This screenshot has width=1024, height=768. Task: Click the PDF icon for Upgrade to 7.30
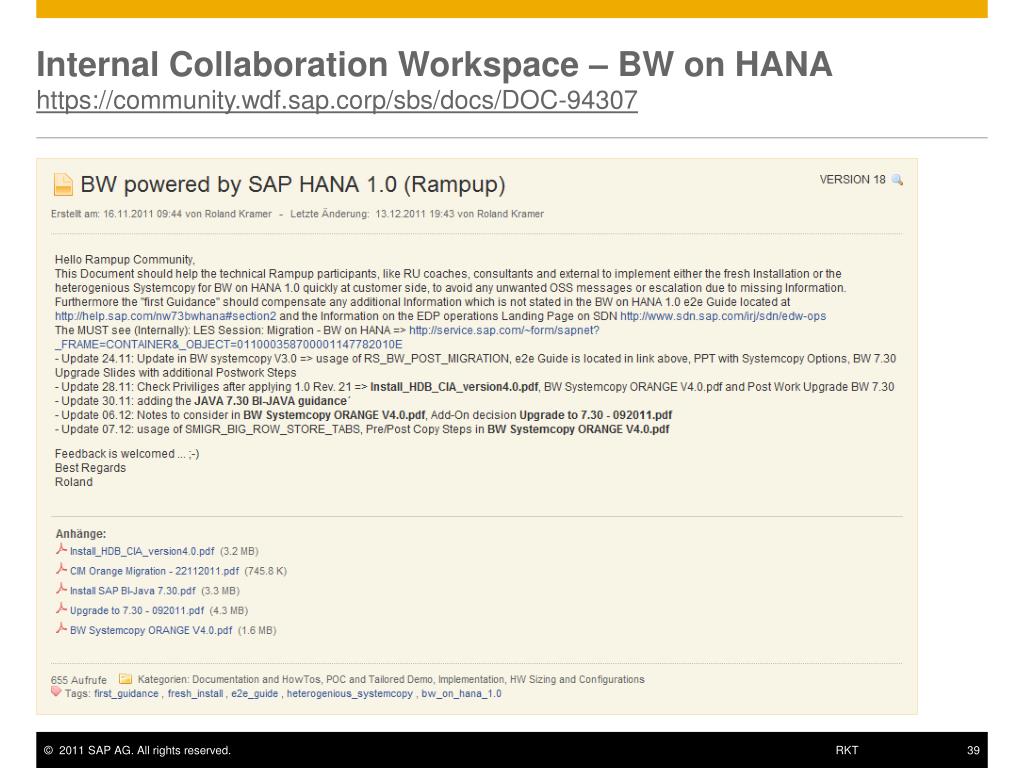61,609
